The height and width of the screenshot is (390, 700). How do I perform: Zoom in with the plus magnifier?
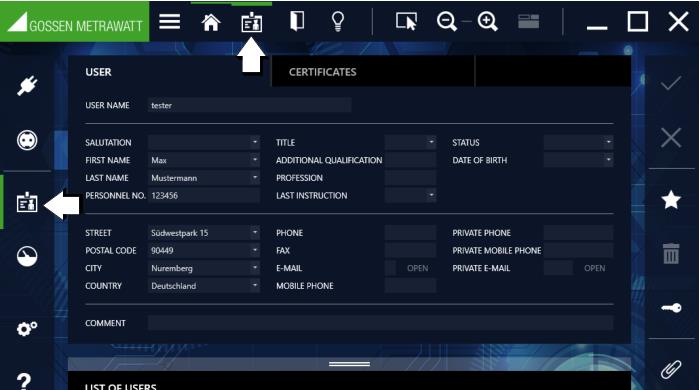click(x=487, y=21)
